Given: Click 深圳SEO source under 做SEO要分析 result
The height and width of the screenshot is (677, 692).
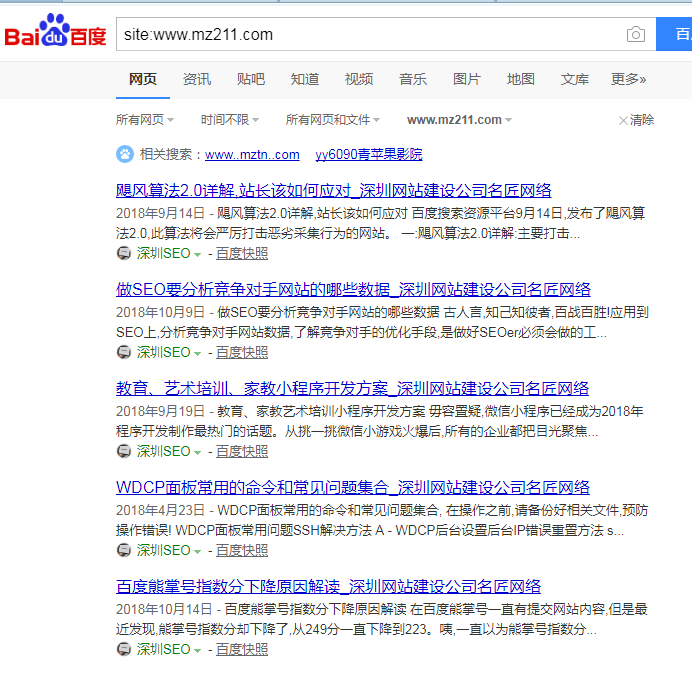Looking at the screenshot, I should coord(163,352).
